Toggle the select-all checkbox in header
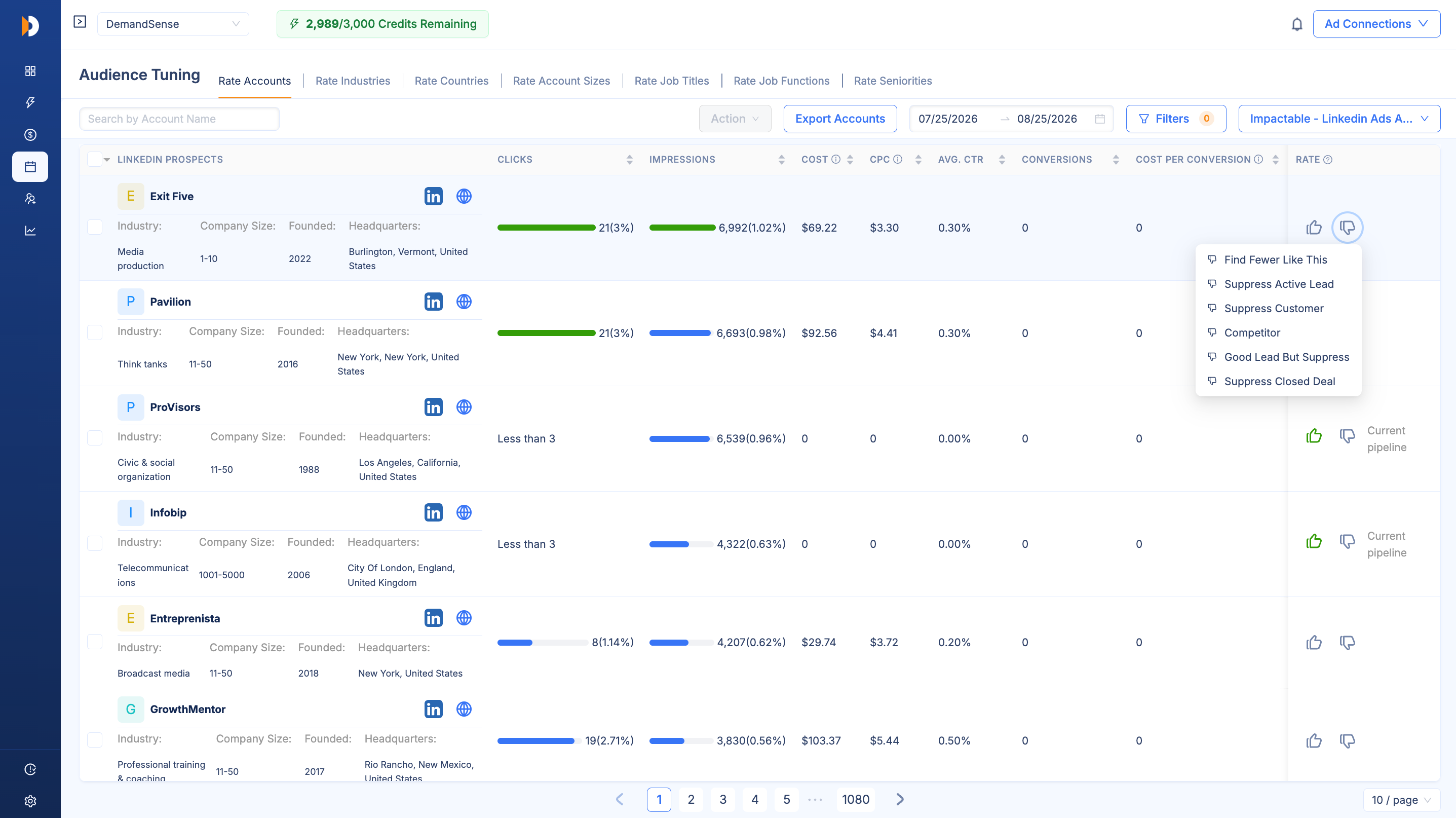The image size is (1456, 818). click(x=94, y=160)
